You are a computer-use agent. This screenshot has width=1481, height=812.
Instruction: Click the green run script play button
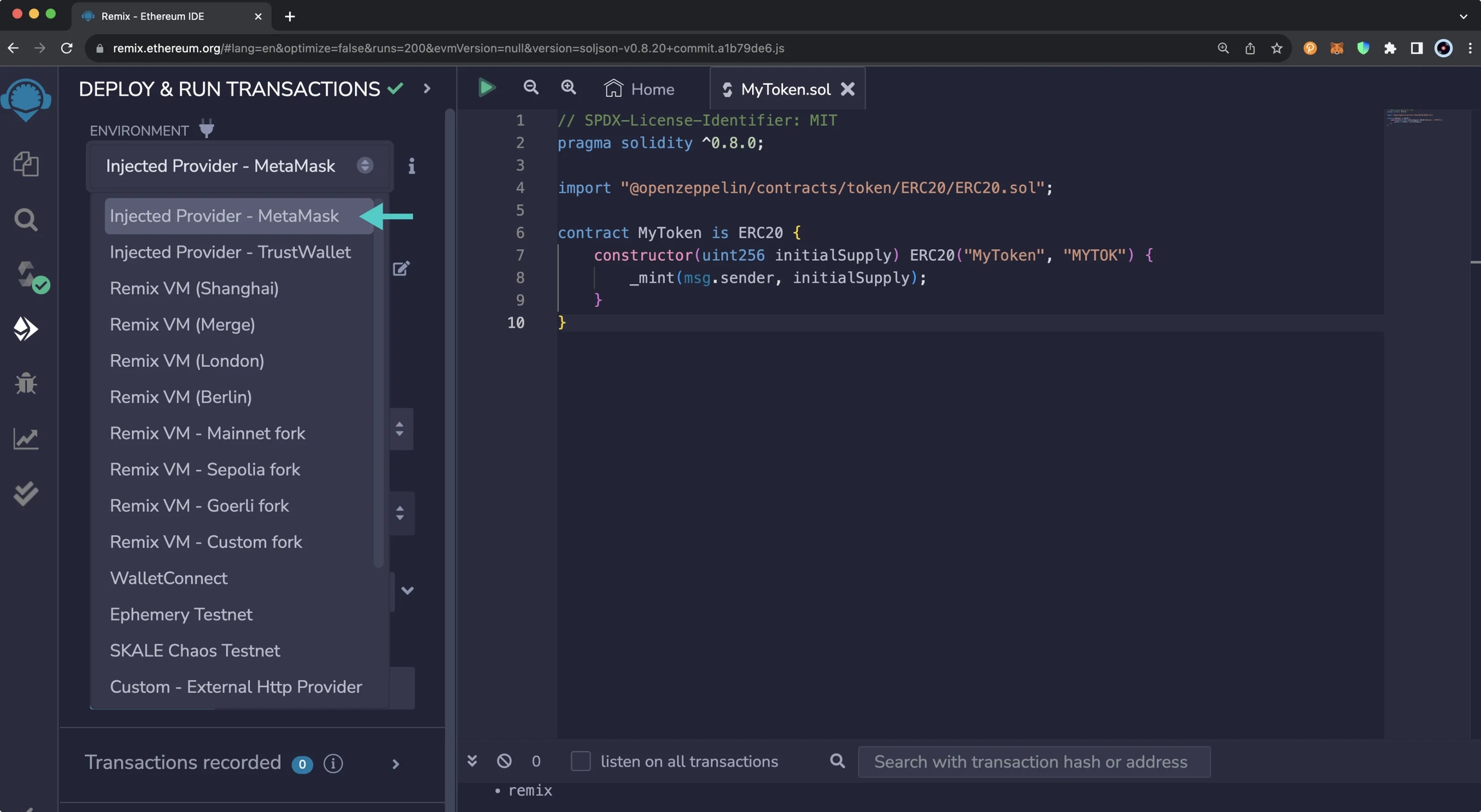click(x=487, y=88)
